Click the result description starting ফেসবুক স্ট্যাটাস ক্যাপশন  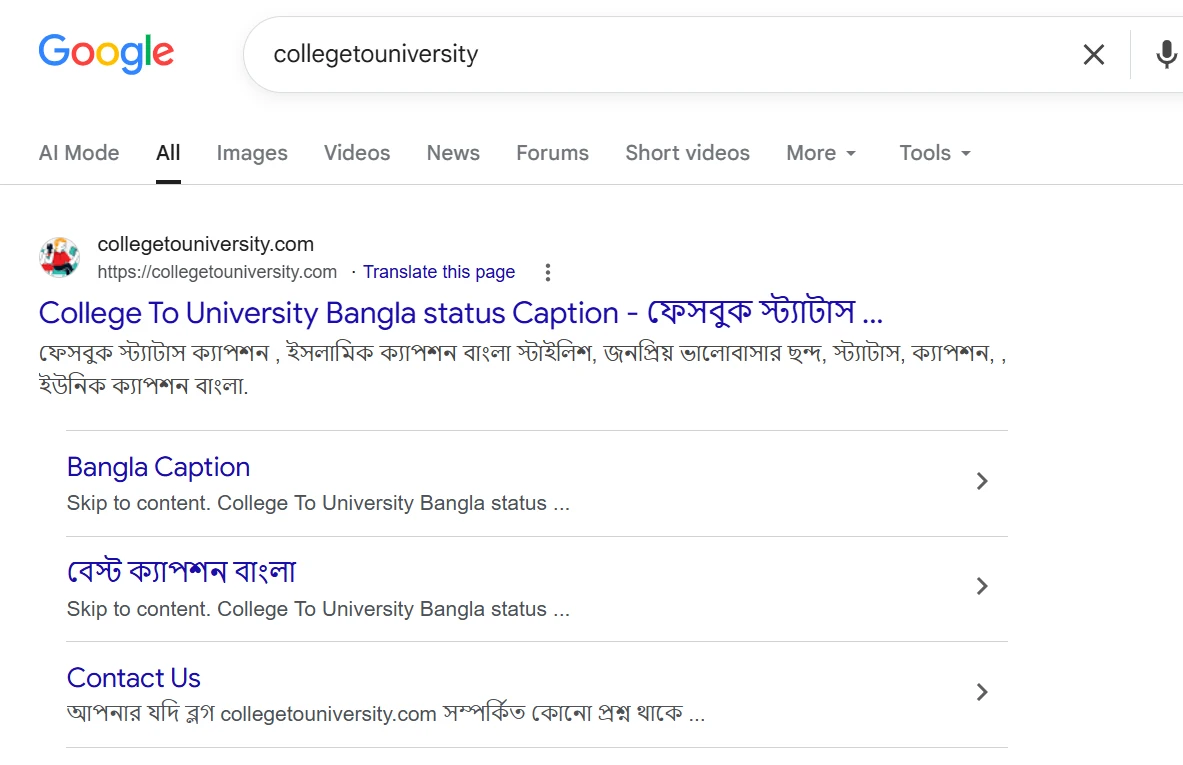(522, 370)
